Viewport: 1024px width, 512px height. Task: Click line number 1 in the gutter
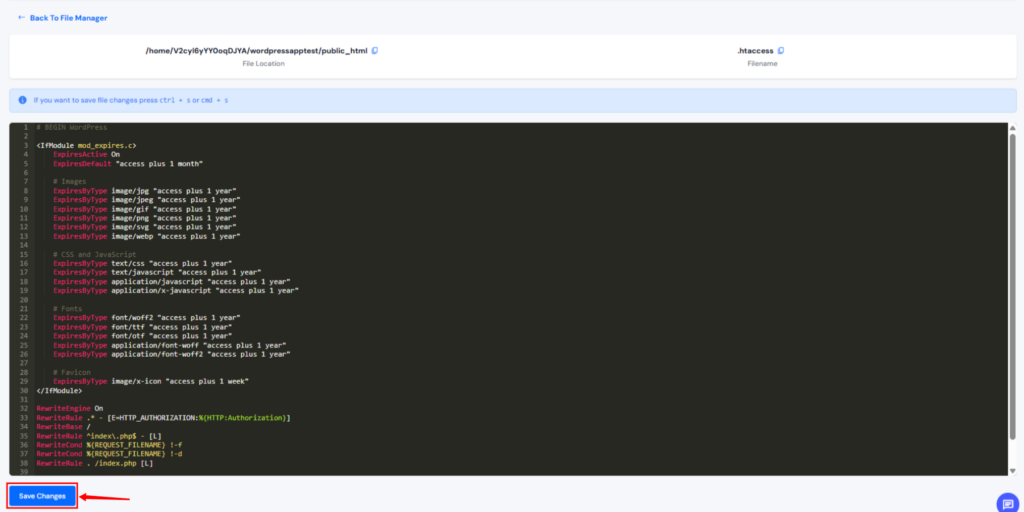[x=25, y=127]
